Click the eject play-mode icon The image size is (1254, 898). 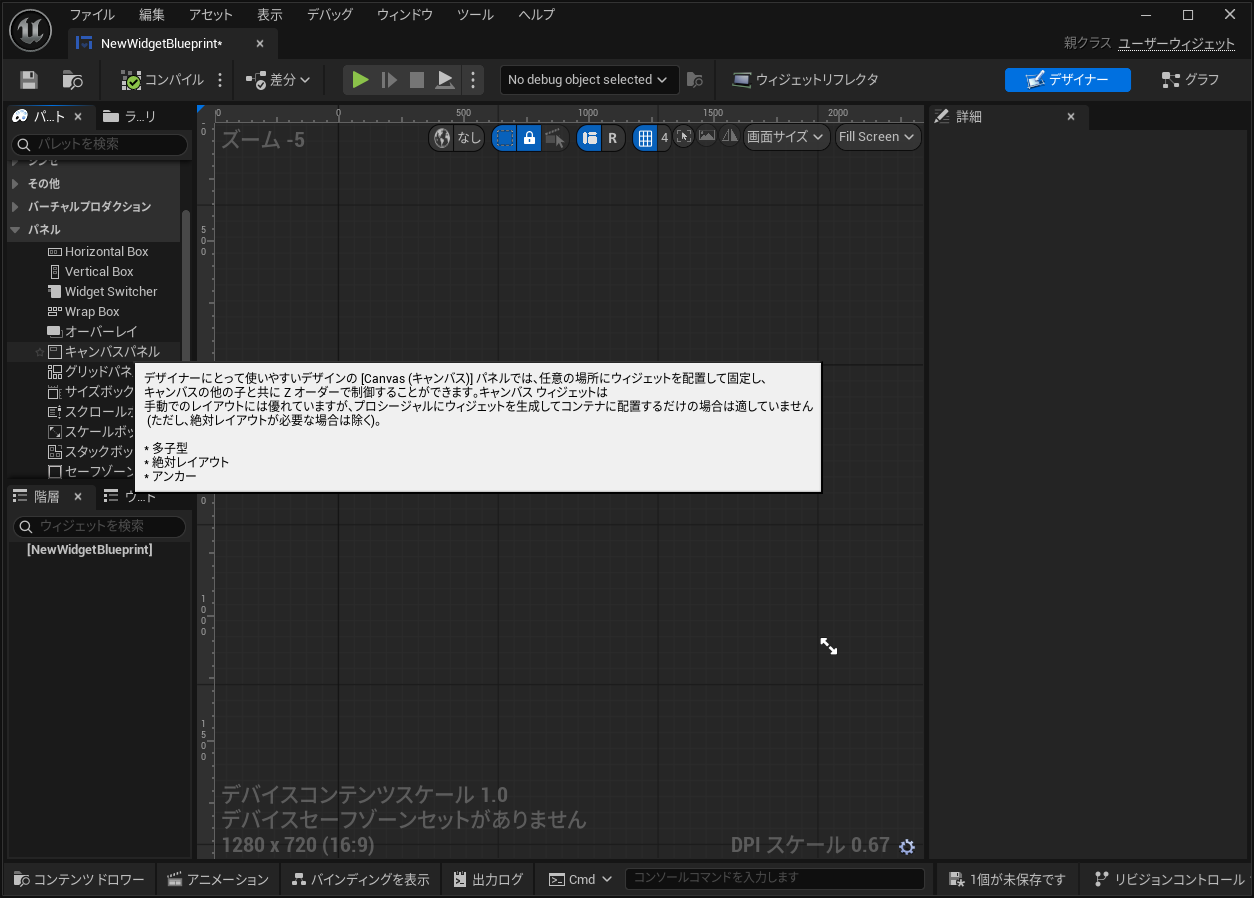click(445, 80)
